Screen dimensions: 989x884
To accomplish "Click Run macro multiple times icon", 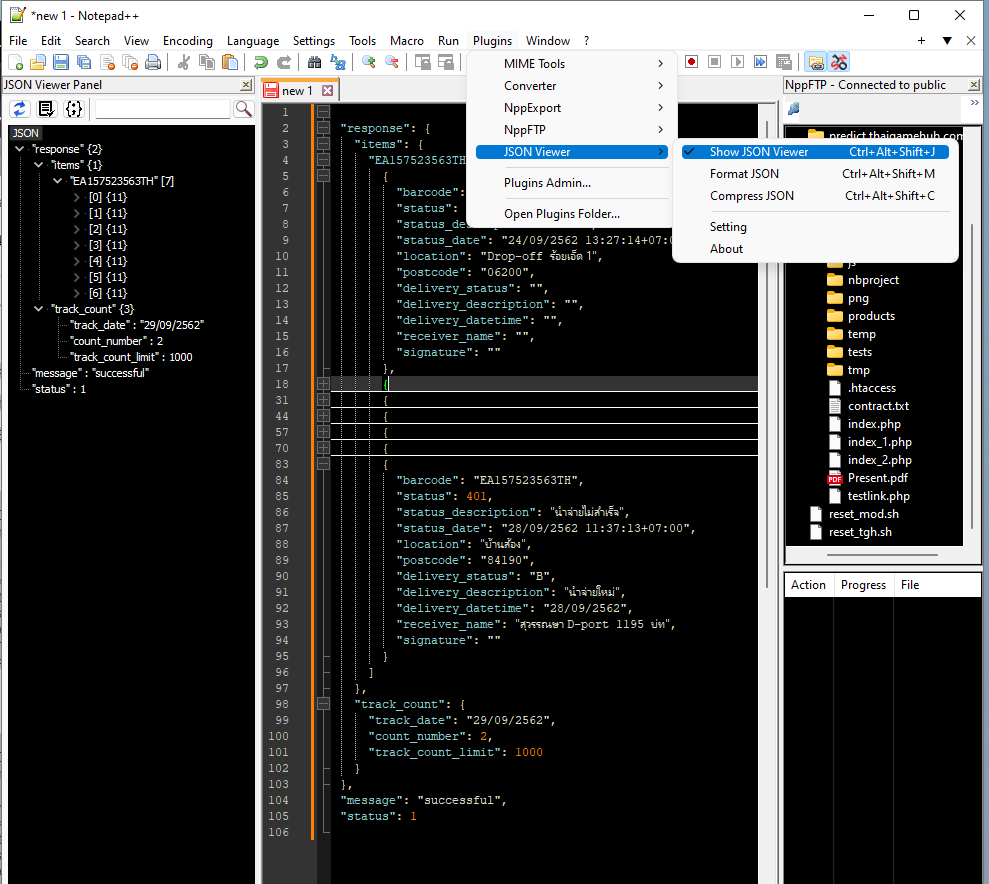I will click(760, 62).
